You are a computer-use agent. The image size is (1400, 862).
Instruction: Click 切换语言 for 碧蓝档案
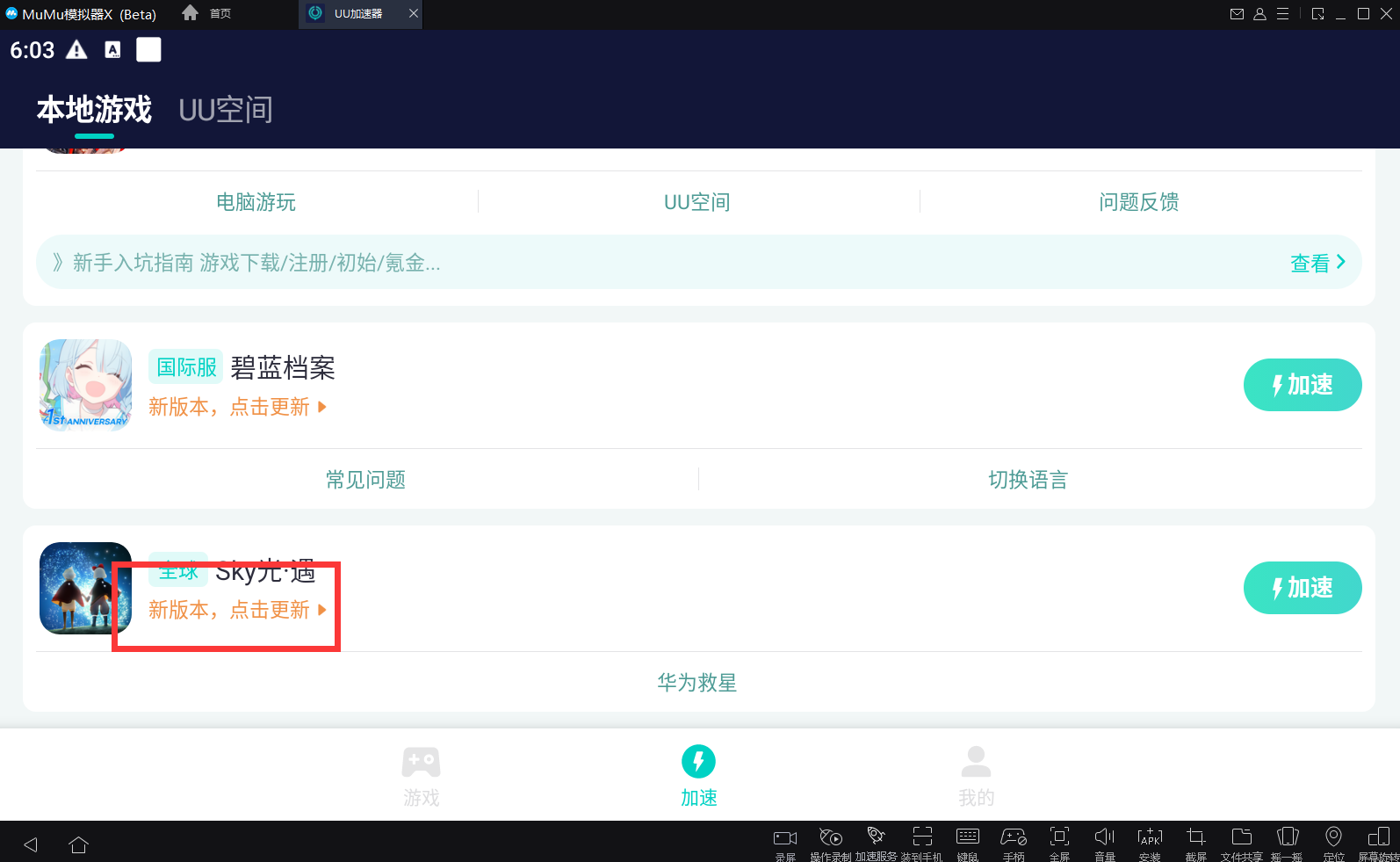[x=1028, y=480]
